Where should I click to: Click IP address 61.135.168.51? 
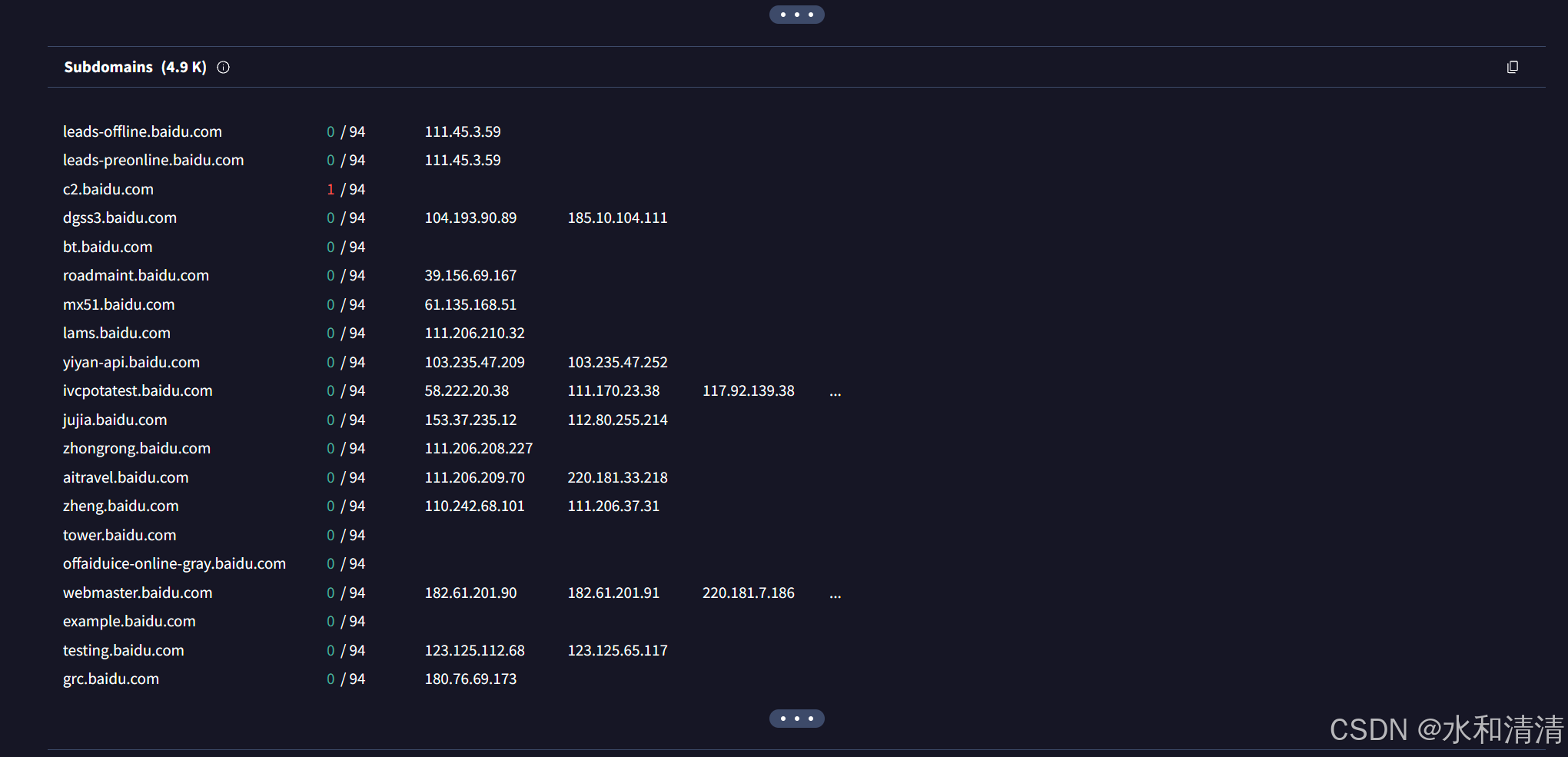(470, 304)
